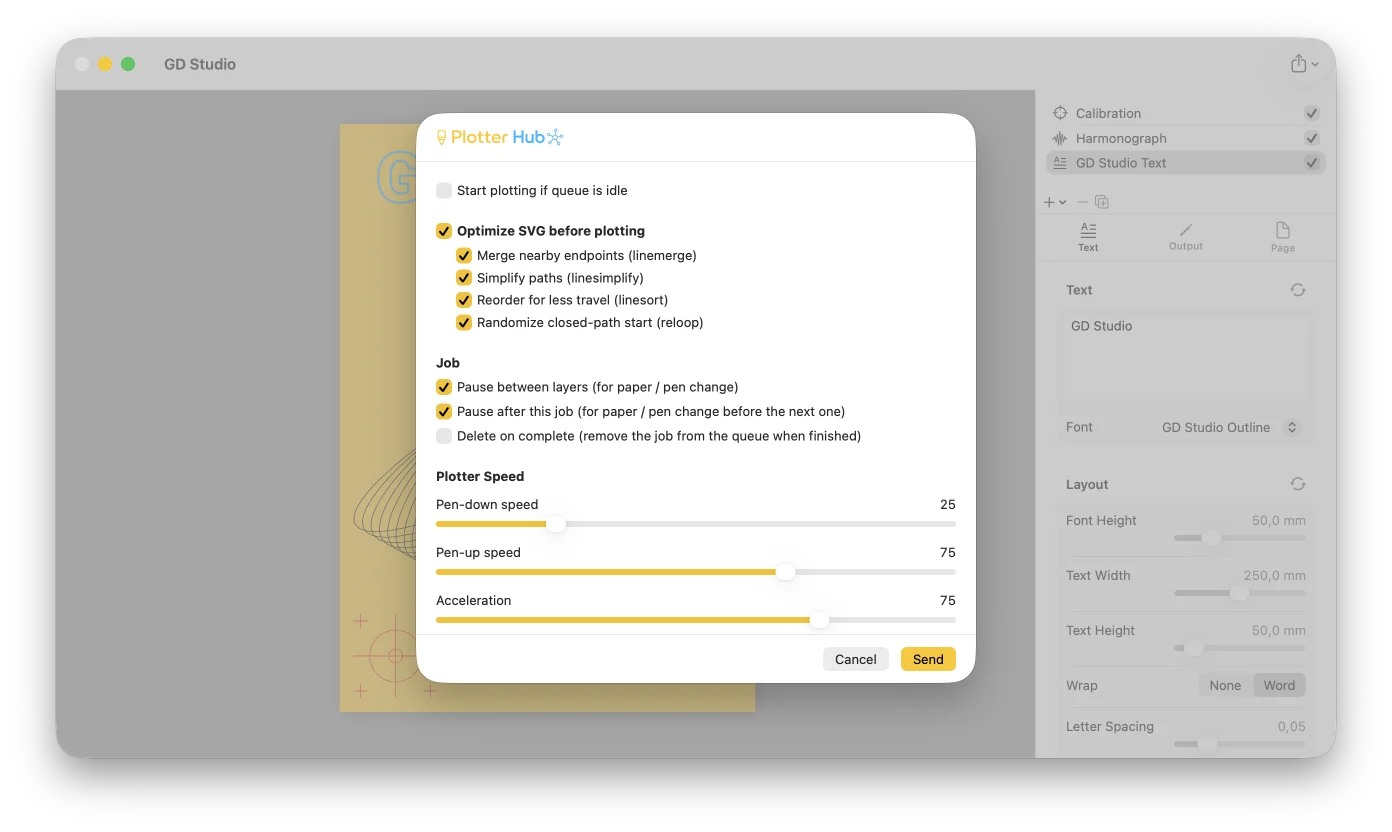Click the duplicate layer icon
The image size is (1392, 832).
(1102, 202)
